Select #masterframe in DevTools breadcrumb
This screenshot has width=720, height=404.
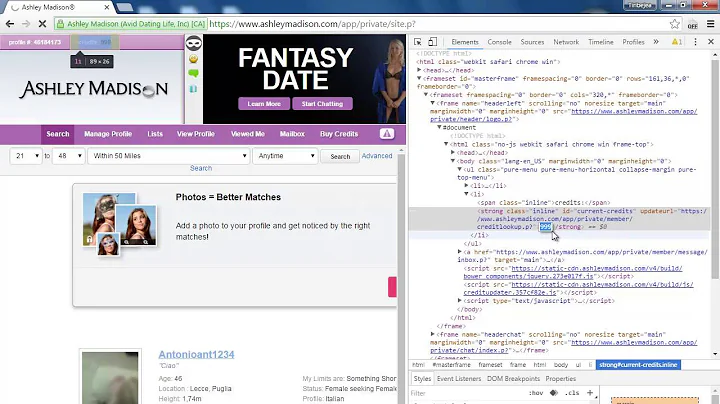pyautogui.click(x=451, y=365)
